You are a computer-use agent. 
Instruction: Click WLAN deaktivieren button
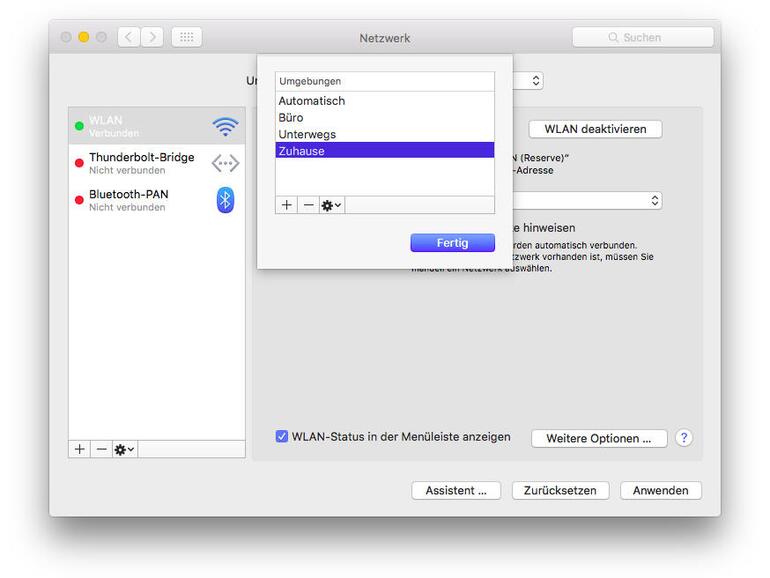click(x=595, y=129)
